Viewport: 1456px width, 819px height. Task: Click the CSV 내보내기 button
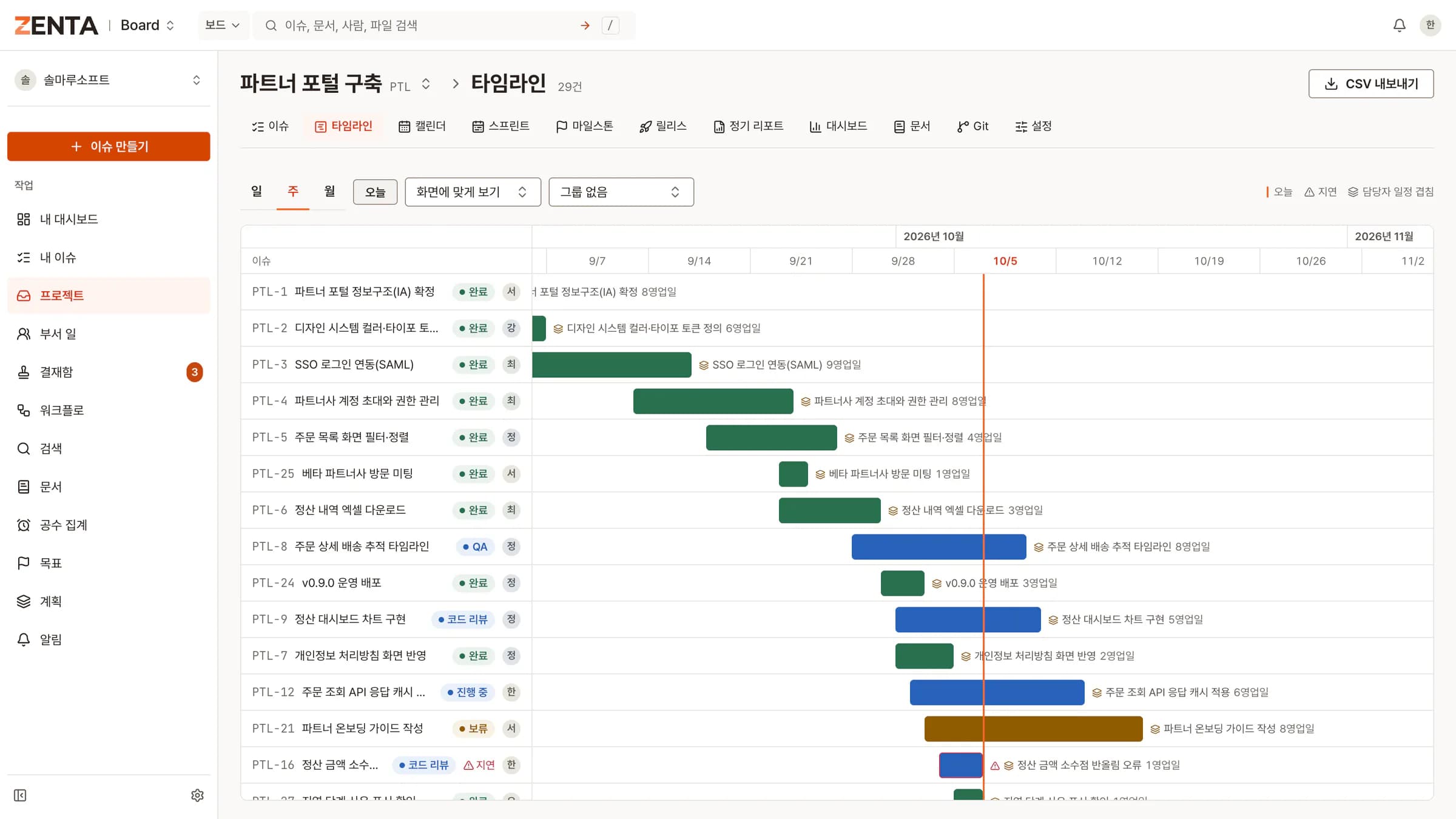[1371, 84]
